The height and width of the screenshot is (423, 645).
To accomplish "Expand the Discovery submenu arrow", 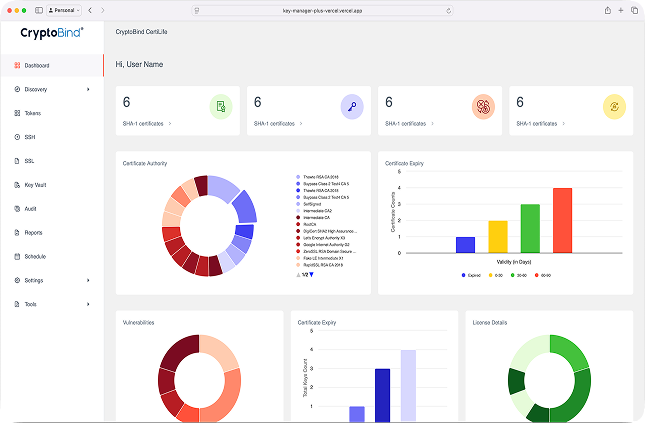I will [88, 90].
